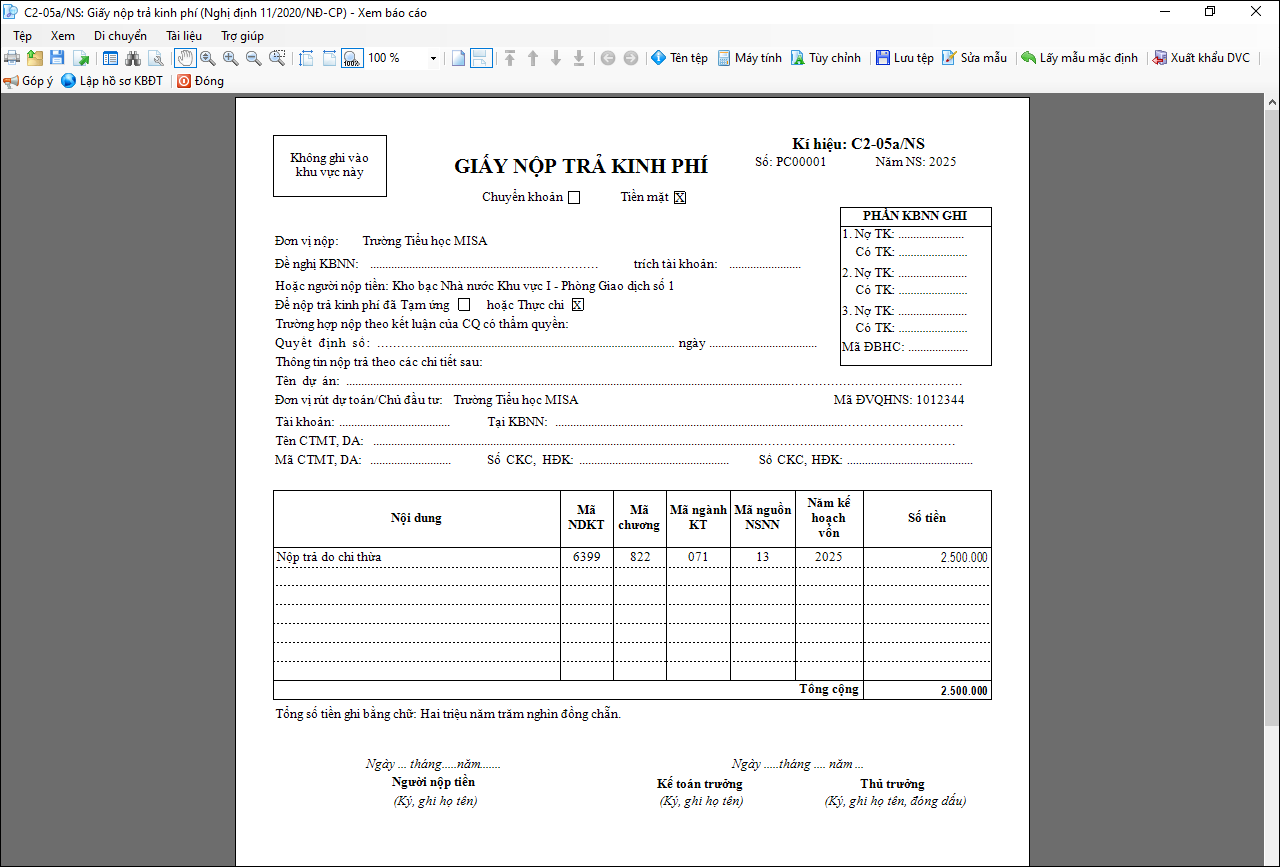Click Lập hồ sơ KBĐT button
Image resolution: width=1280 pixels, height=867 pixels.
click(x=112, y=81)
